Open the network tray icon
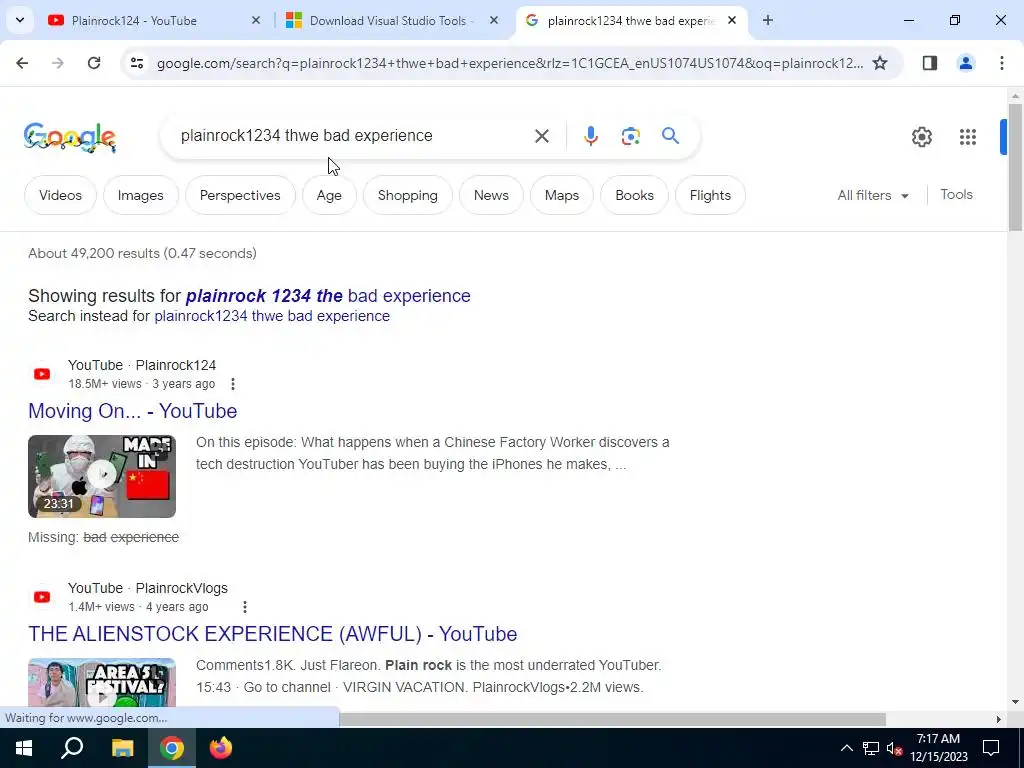This screenshot has height=768, width=1024. (871, 748)
